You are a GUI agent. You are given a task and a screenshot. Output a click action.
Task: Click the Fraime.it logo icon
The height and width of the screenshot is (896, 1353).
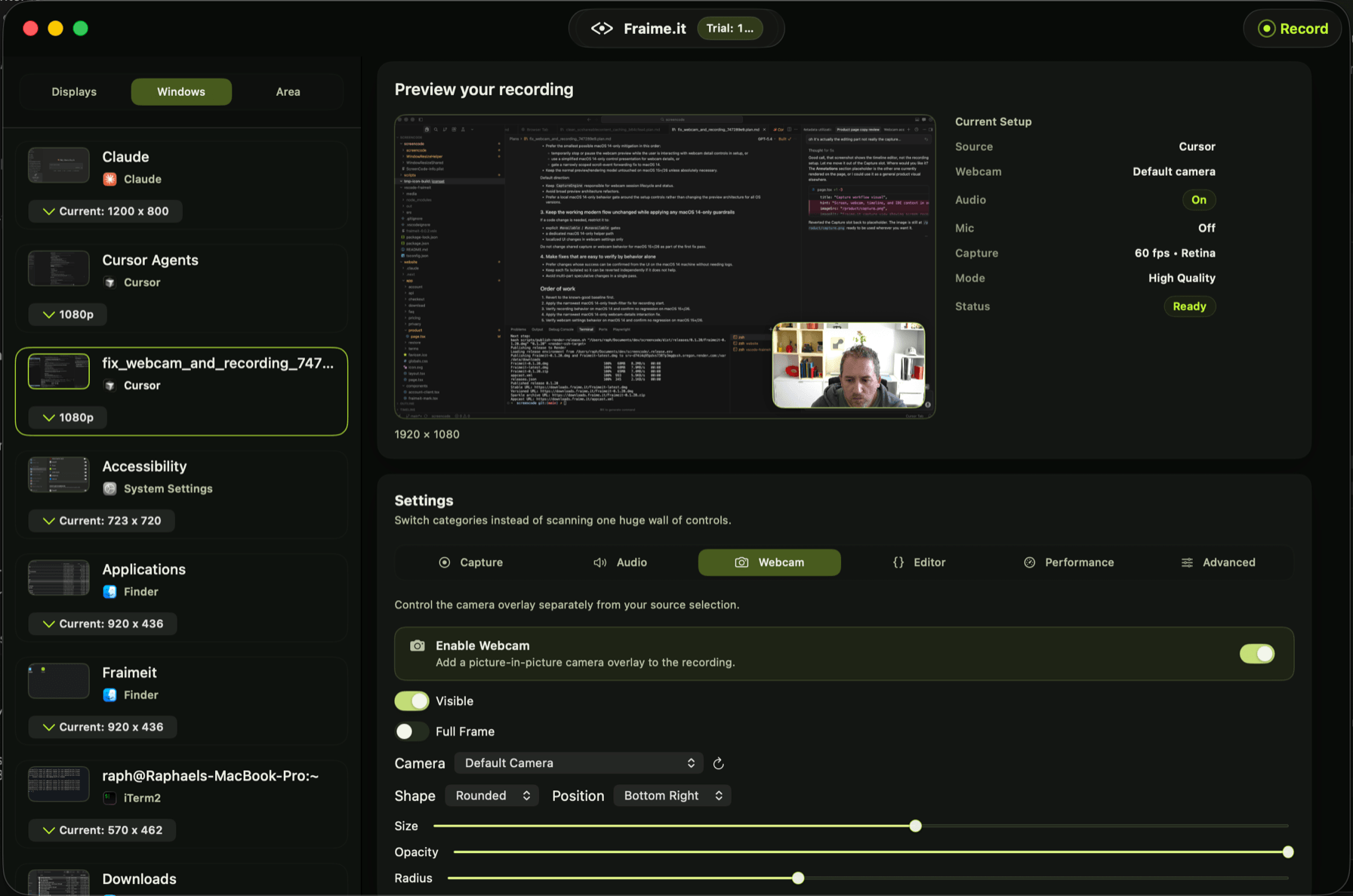602,29
